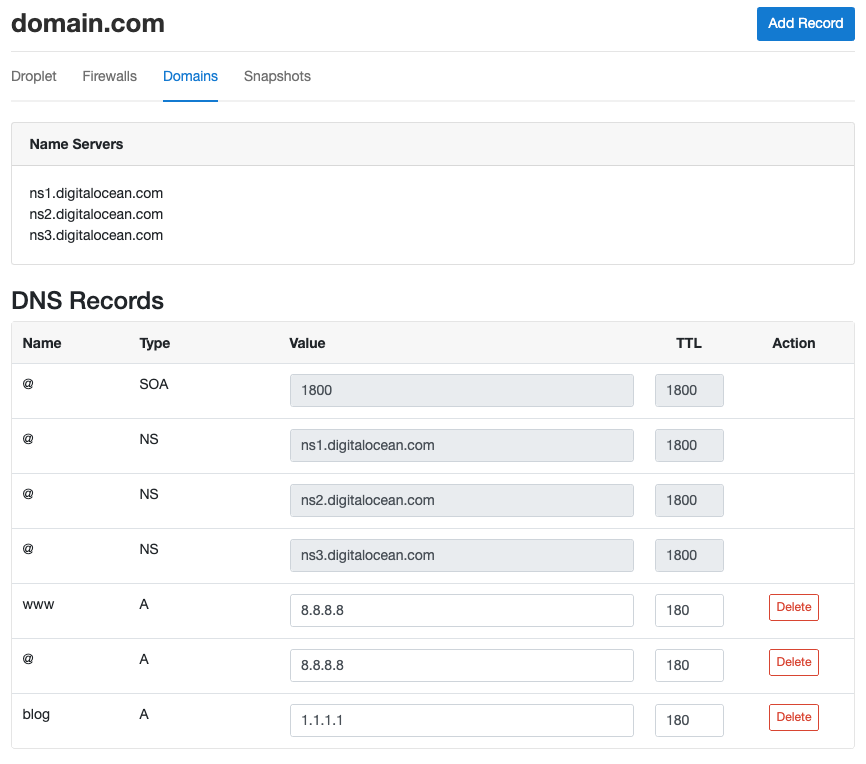Delete the @ A record
The height and width of the screenshot is (764, 866).
click(794, 662)
